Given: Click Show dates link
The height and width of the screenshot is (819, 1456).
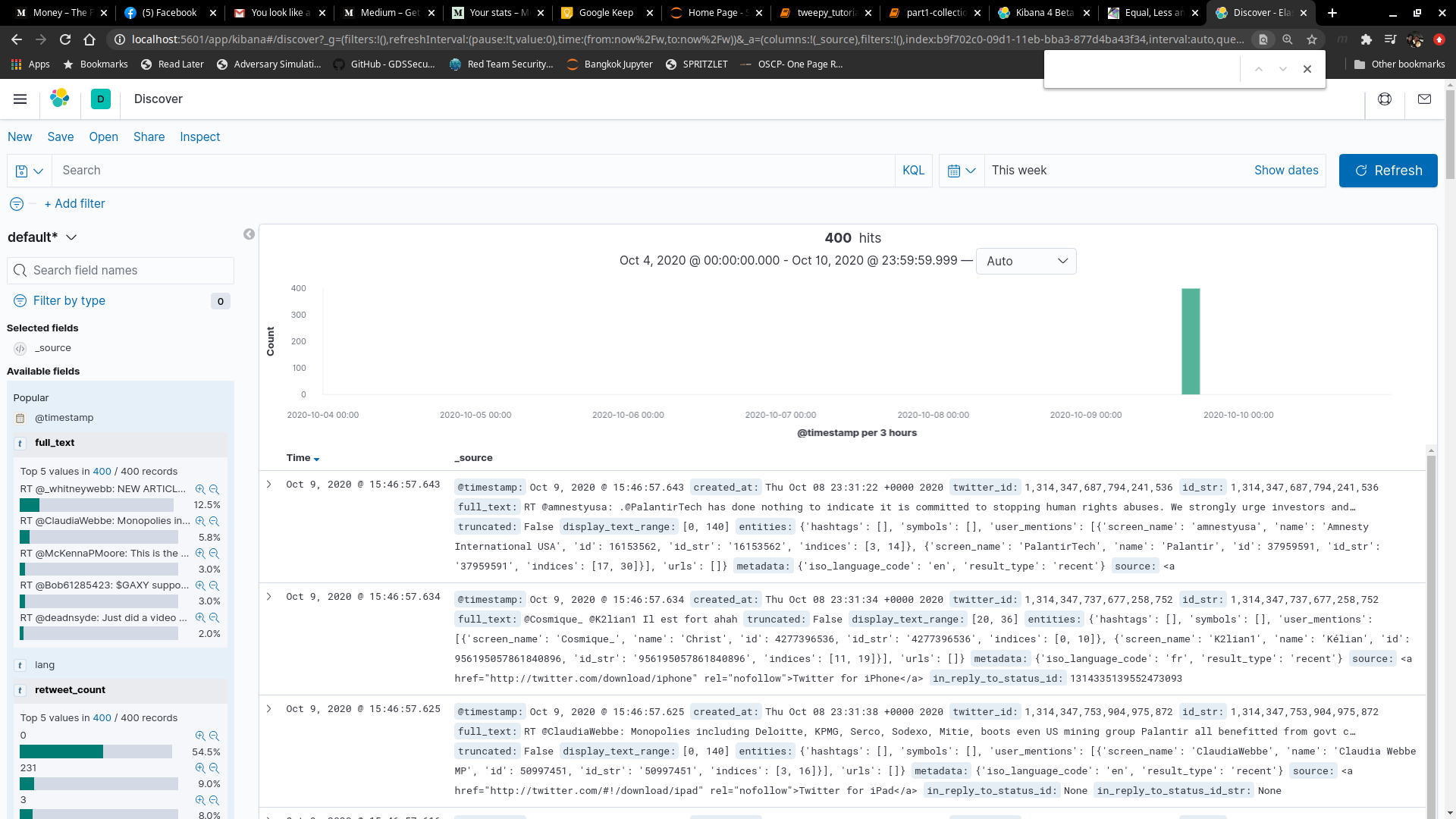Looking at the screenshot, I should 1285,171.
